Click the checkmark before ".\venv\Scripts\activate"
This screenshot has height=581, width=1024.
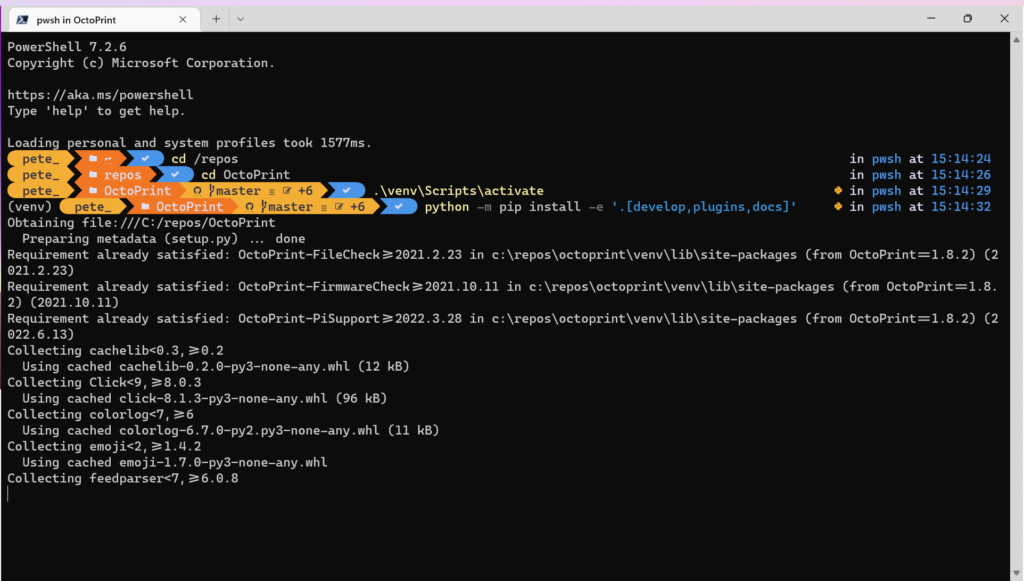tap(346, 191)
